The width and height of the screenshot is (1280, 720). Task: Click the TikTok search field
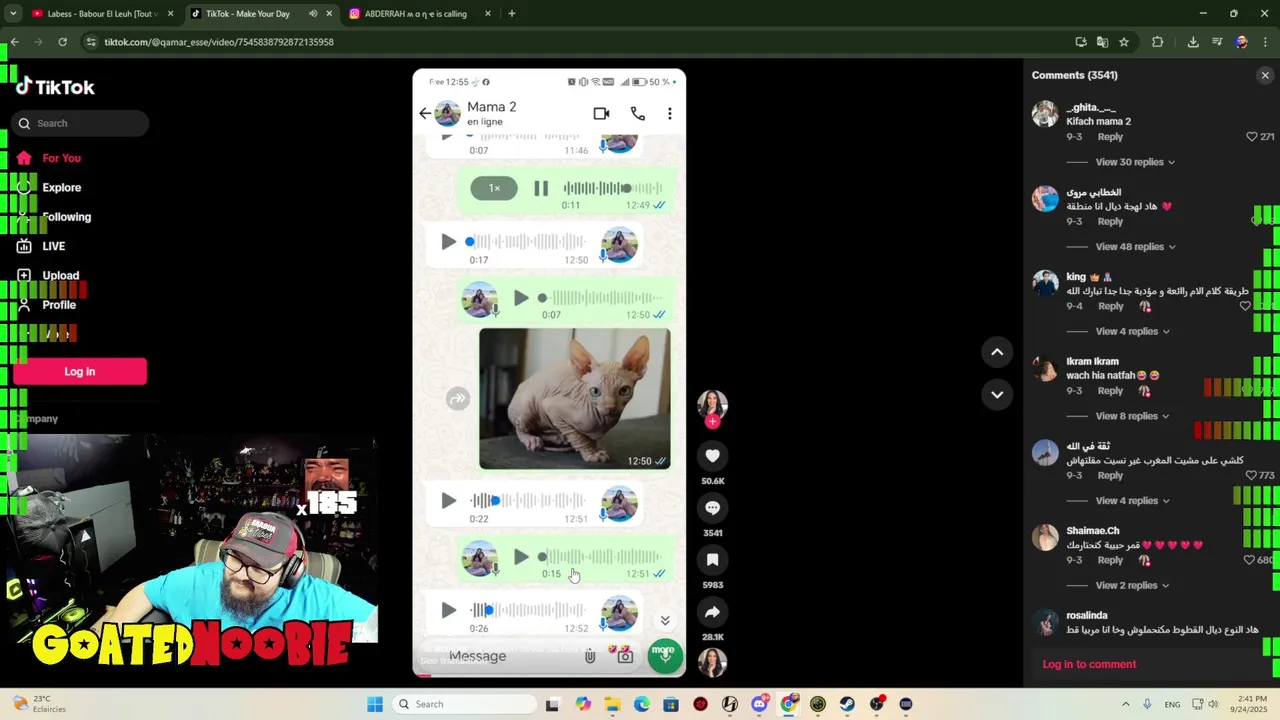tap(80, 123)
